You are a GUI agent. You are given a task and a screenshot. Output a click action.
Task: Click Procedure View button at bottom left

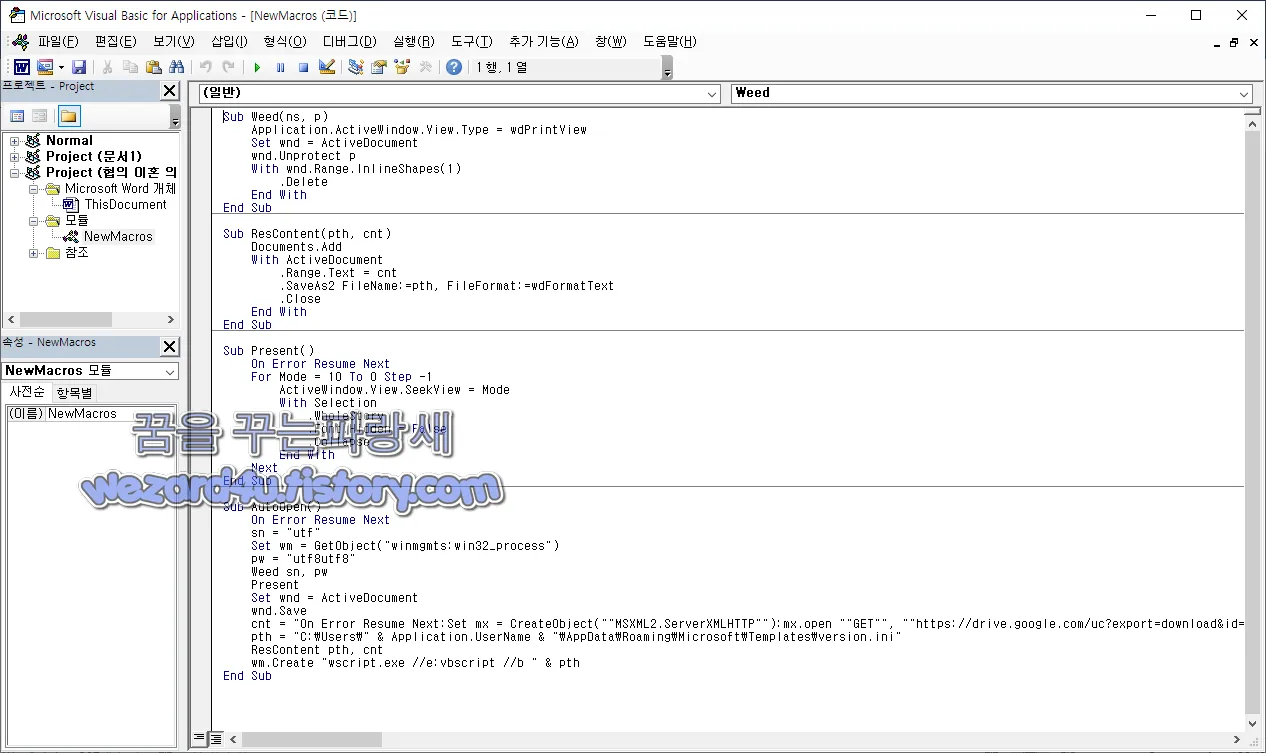tap(198, 739)
